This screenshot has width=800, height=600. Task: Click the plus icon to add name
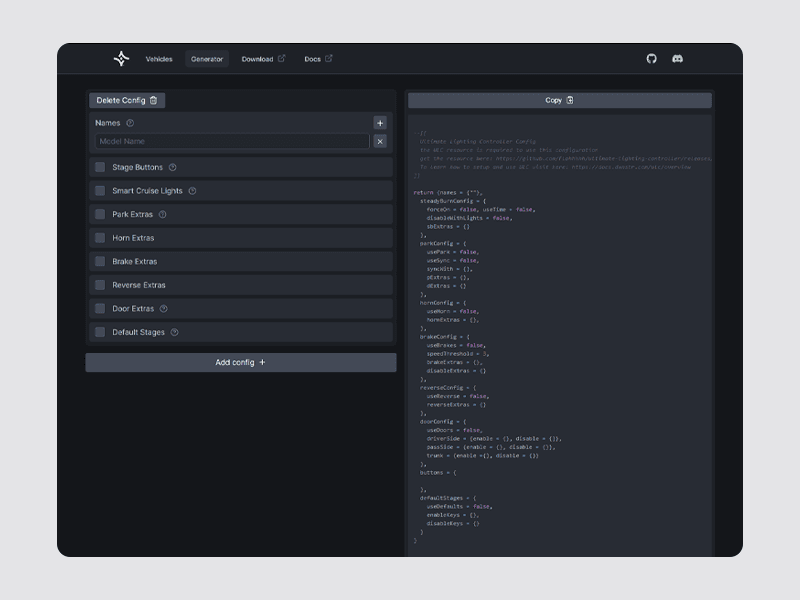380,123
